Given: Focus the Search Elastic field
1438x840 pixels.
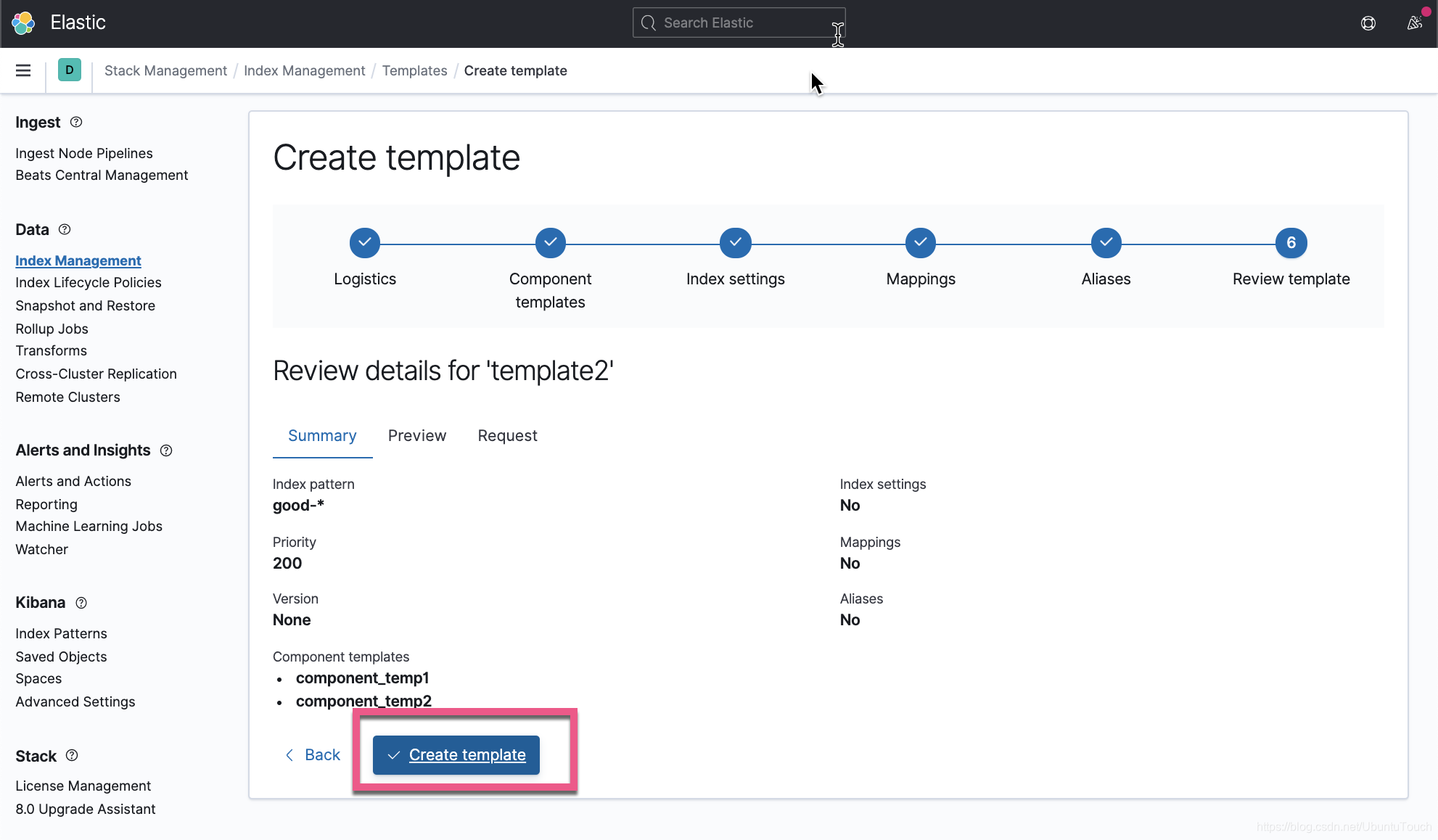Looking at the screenshot, I should tap(739, 22).
